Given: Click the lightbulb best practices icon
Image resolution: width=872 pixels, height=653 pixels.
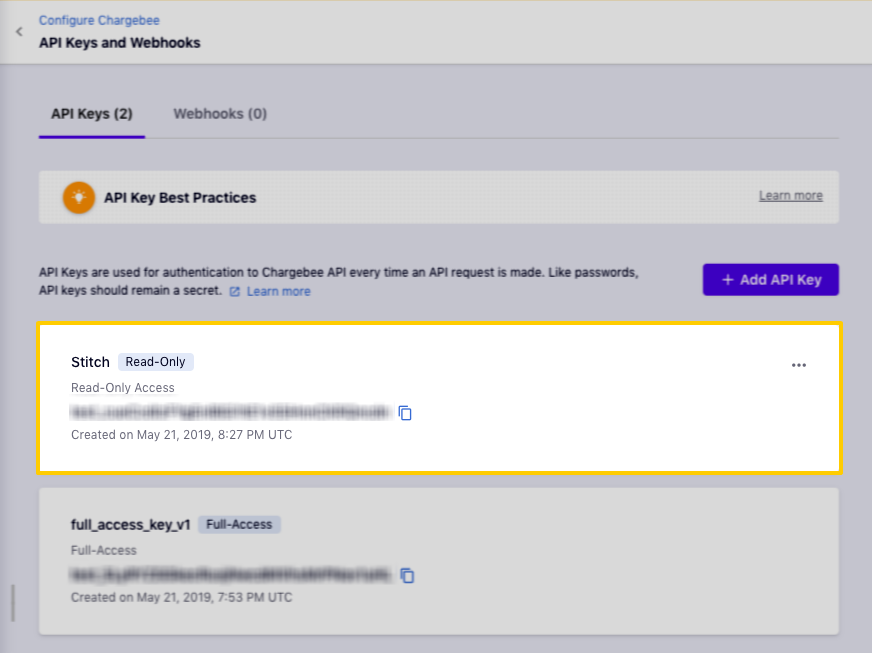Looking at the screenshot, I should click(x=78, y=197).
